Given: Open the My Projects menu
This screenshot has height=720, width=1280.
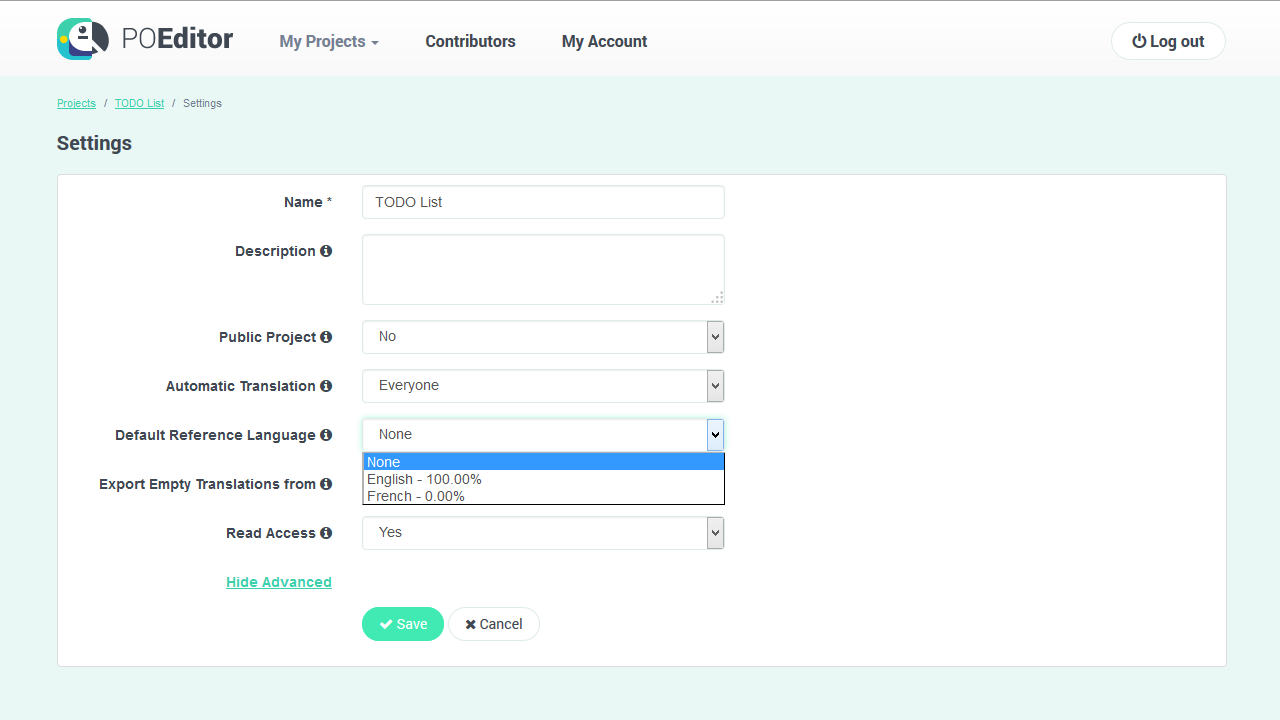Looking at the screenshot, I should (328, 41).
